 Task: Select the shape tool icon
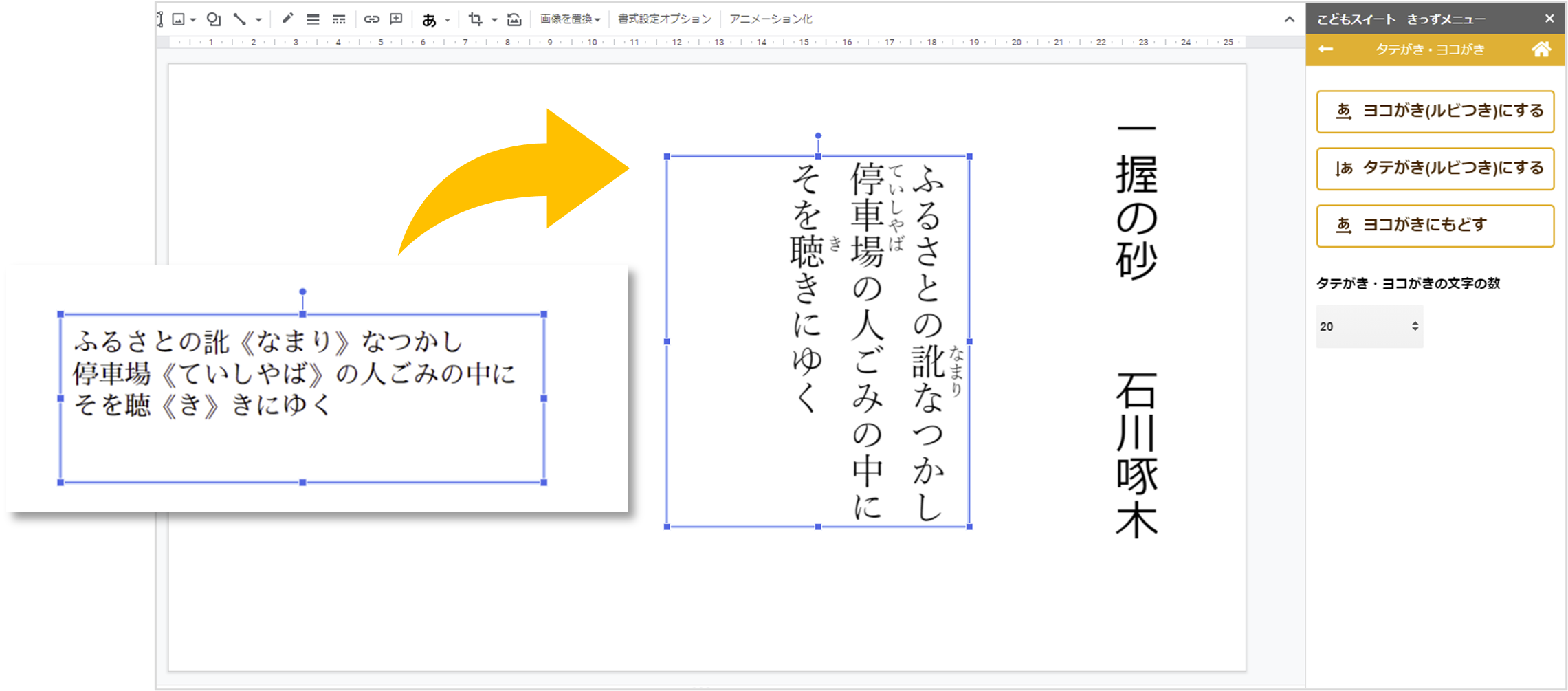click(214, 19)
